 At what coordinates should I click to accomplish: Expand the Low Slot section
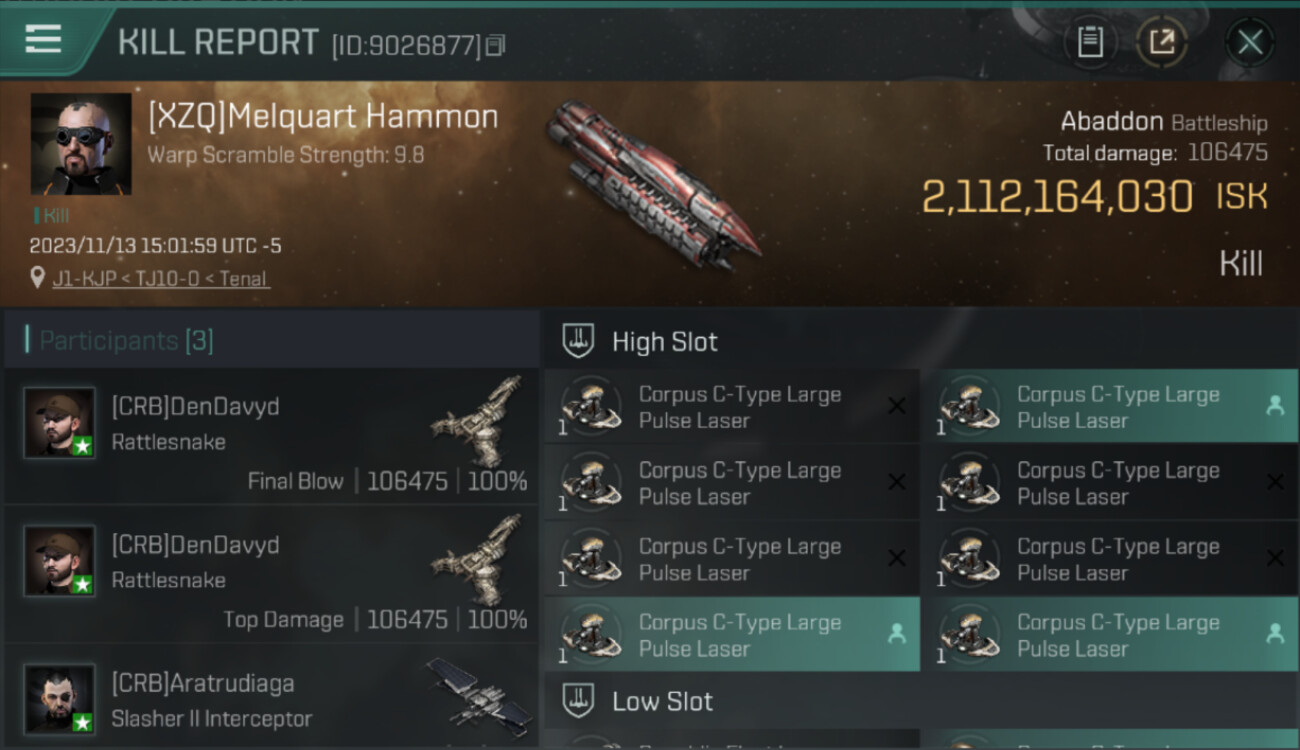pos(662,701)
